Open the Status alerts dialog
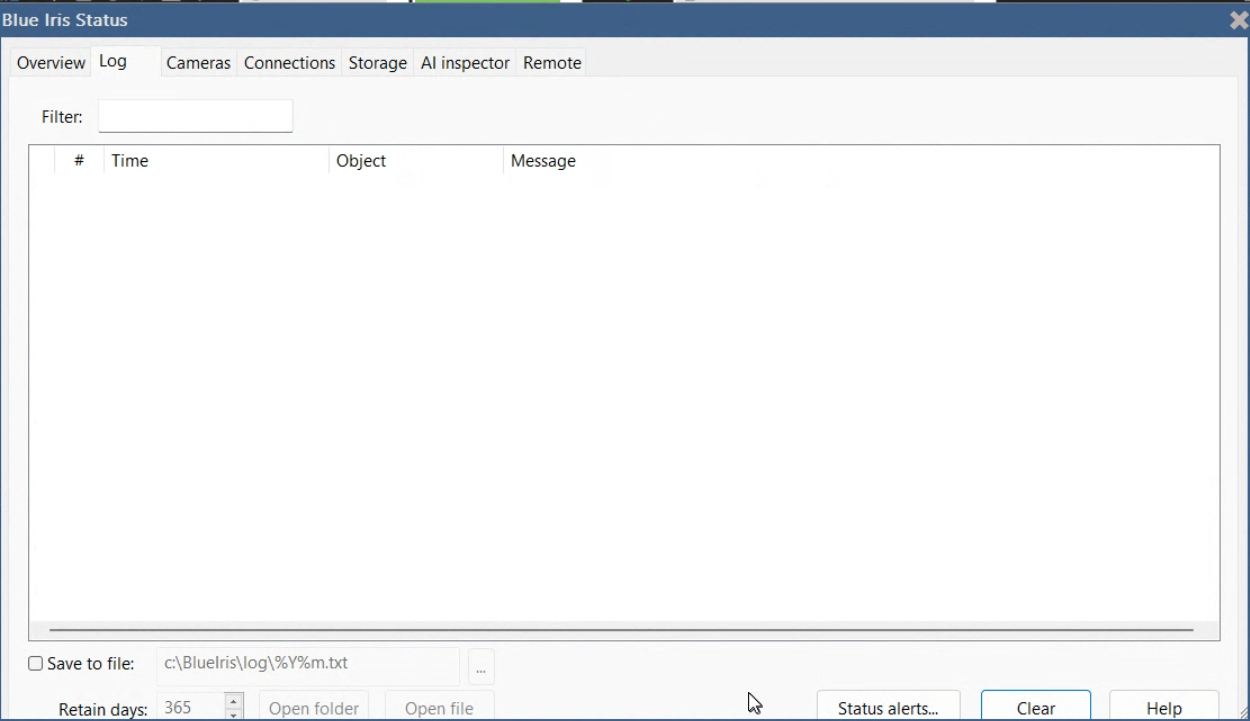 tap(888, 707)
